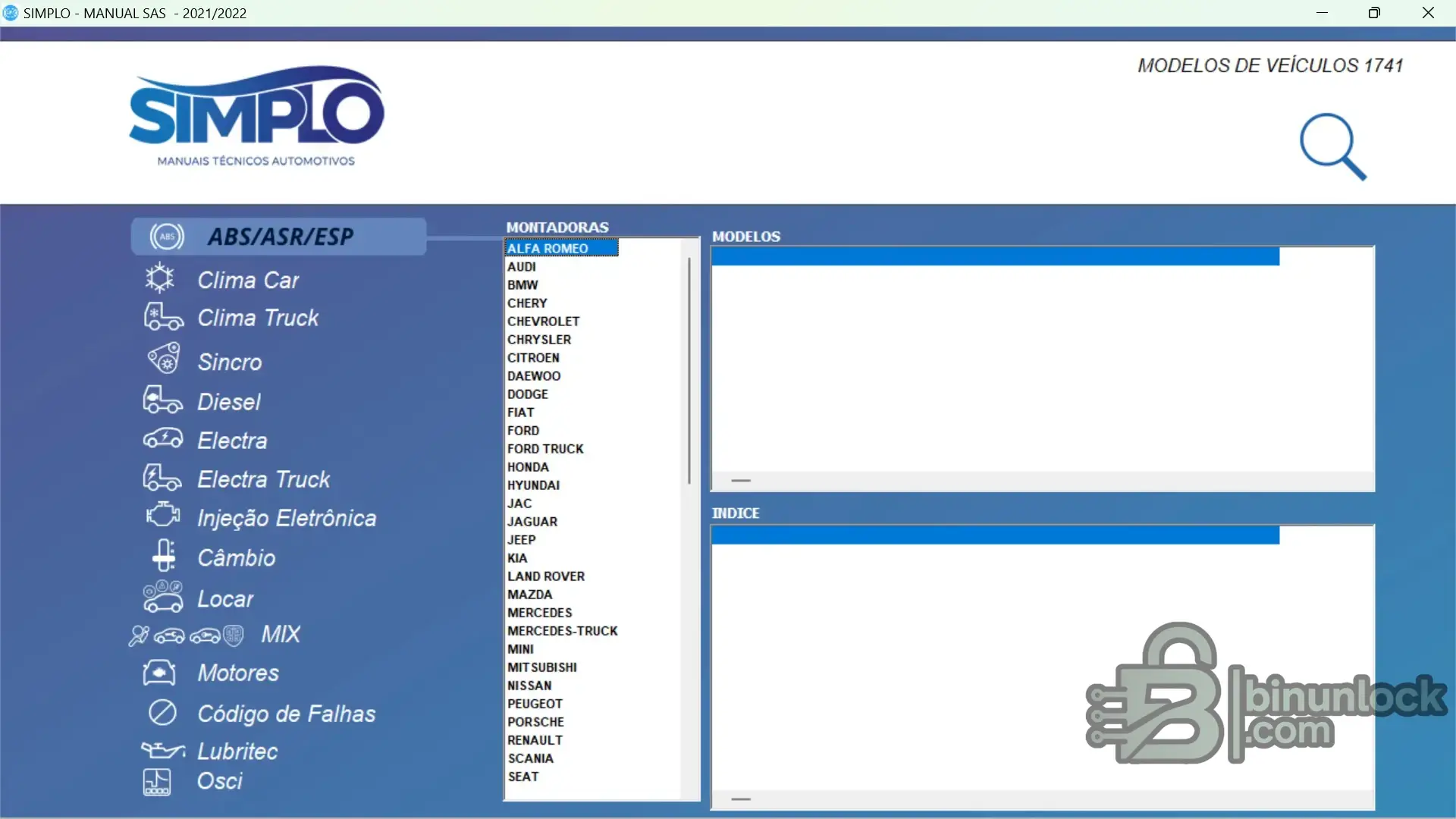Image resolution: width=1456 pixels, height=819 pixels.
Task: Click the highlighted row in Indice list
Action: [996, 535]
